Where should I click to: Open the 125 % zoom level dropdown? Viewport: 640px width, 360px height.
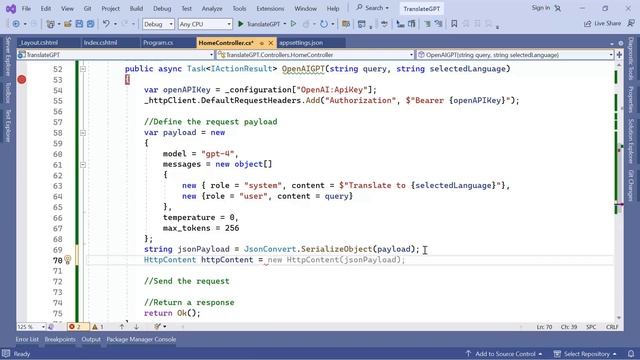(31, 327)
